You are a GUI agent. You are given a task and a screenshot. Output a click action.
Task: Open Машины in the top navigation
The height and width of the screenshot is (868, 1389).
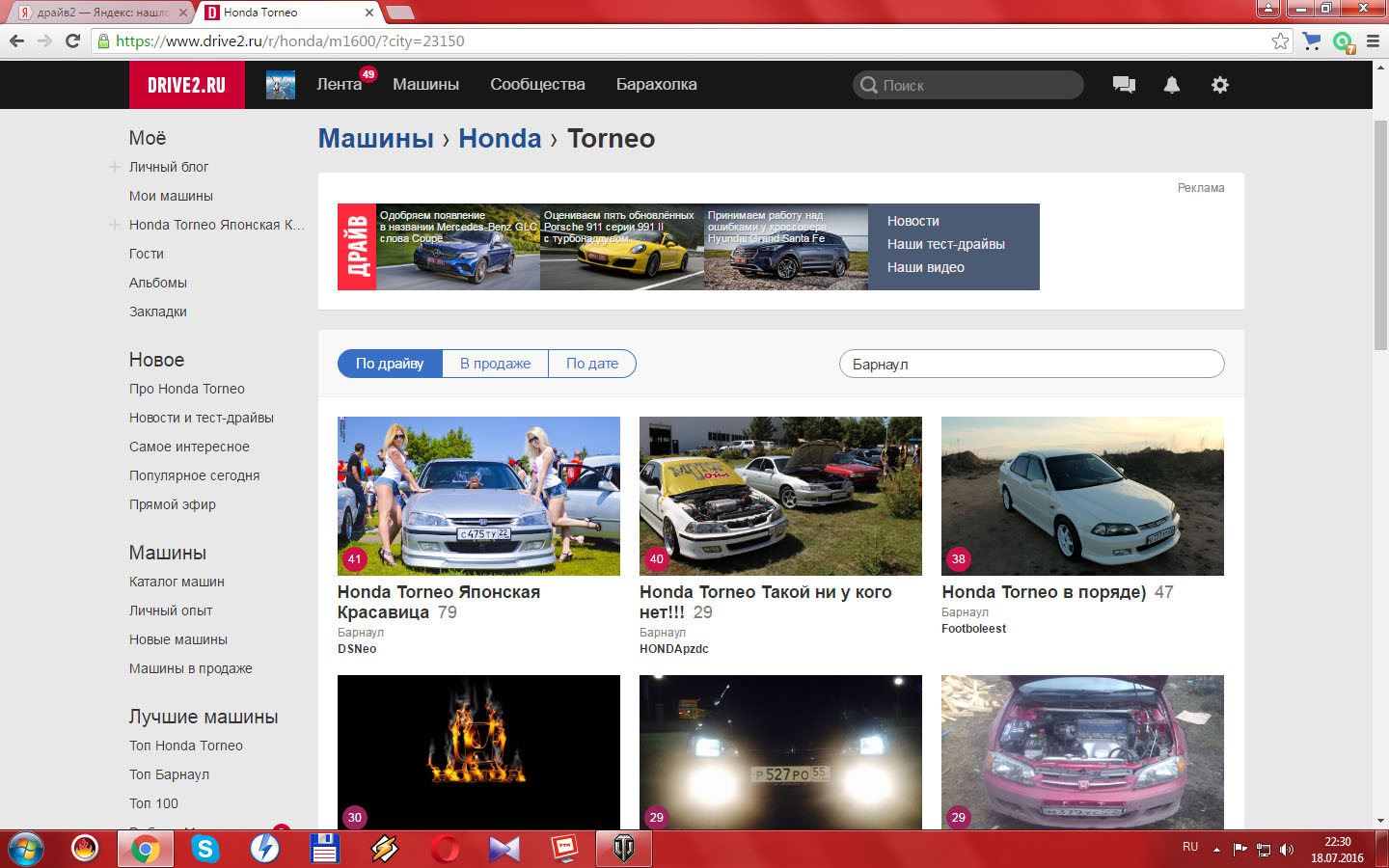[425, 85]
